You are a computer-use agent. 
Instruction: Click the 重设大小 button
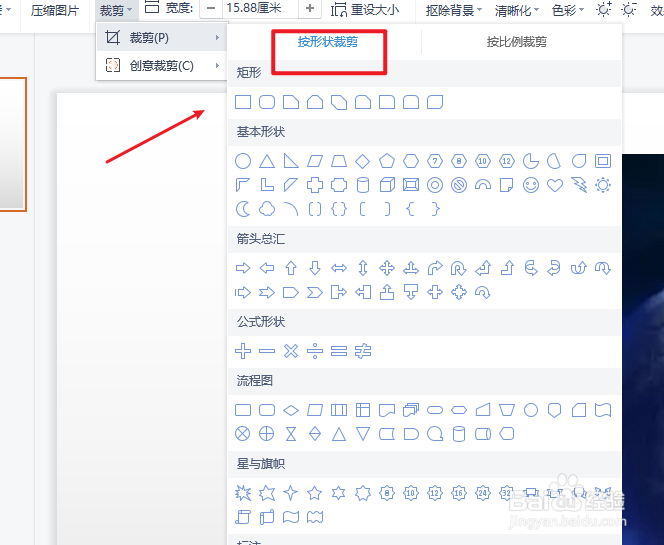pyautogui.click(x=365, y=10)
